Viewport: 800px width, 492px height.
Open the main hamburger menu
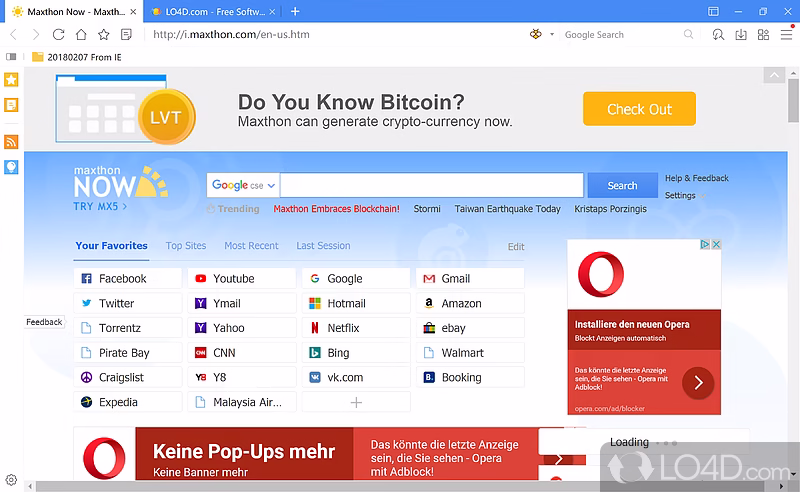click(x=786, y=34)
